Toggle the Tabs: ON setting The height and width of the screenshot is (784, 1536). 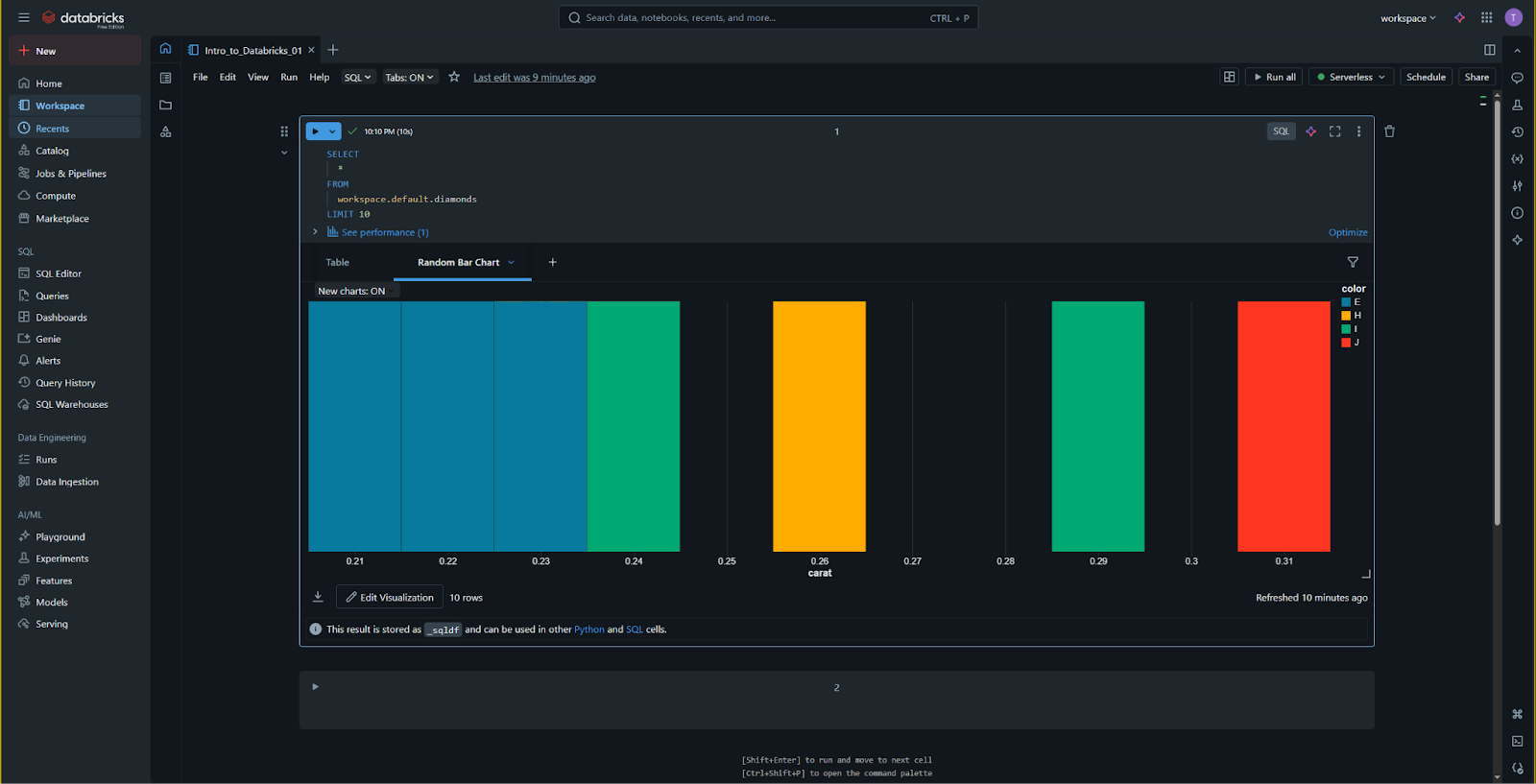pyautogui.click(x=410, y=77)
